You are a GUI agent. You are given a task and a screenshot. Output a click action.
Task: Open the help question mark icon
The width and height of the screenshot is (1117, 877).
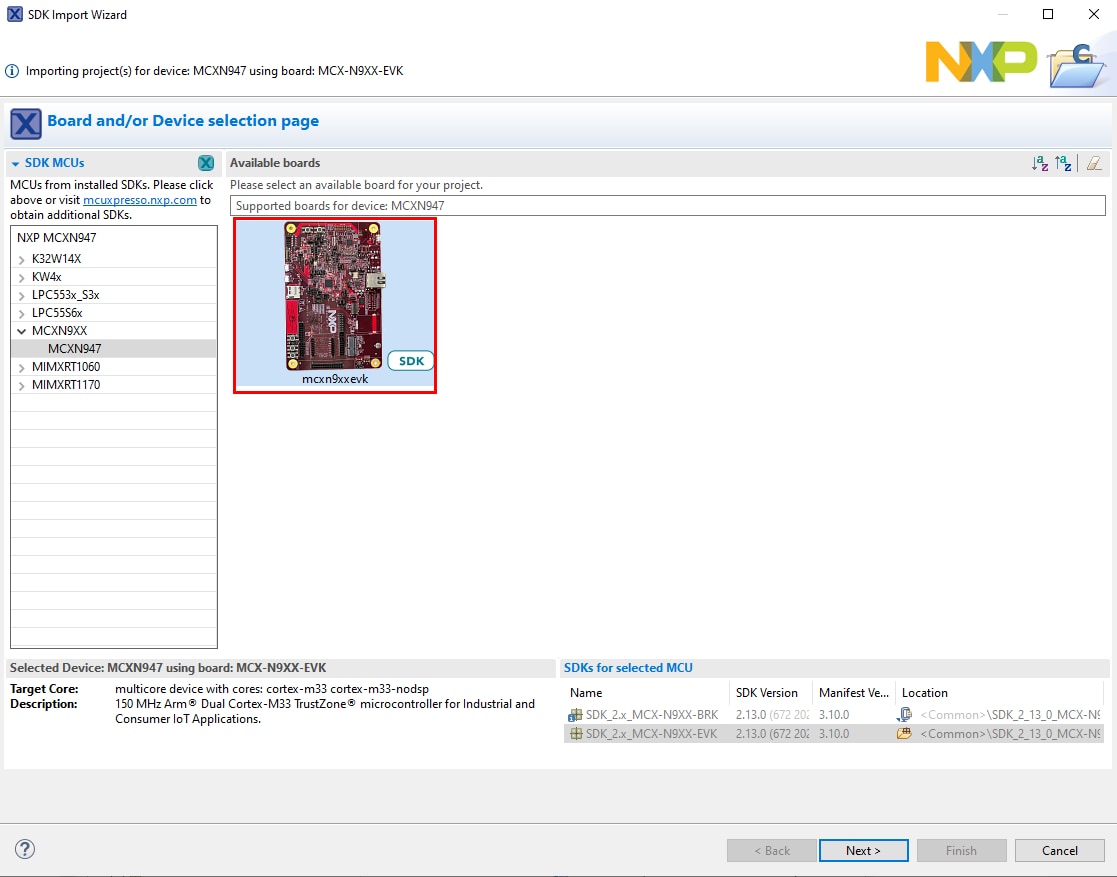point(25,849)
